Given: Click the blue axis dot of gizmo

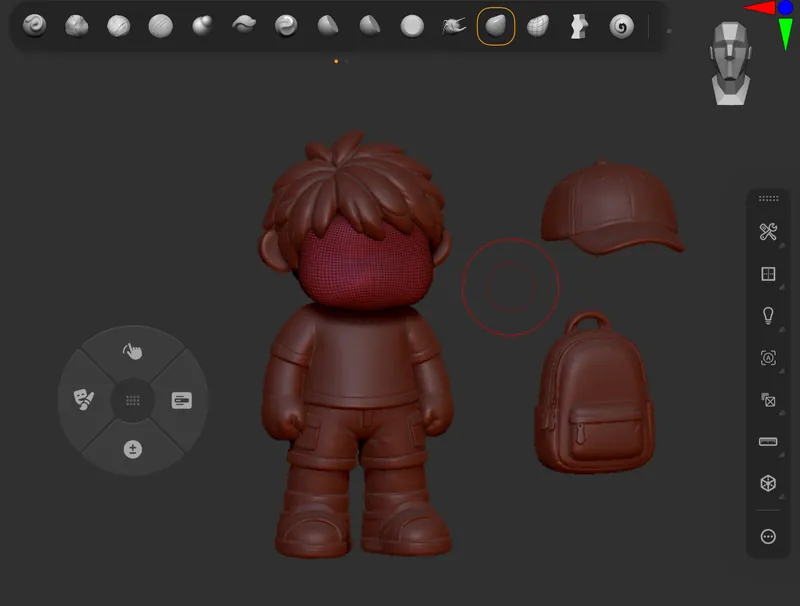Looking at the screenshot, I should 785,8.
